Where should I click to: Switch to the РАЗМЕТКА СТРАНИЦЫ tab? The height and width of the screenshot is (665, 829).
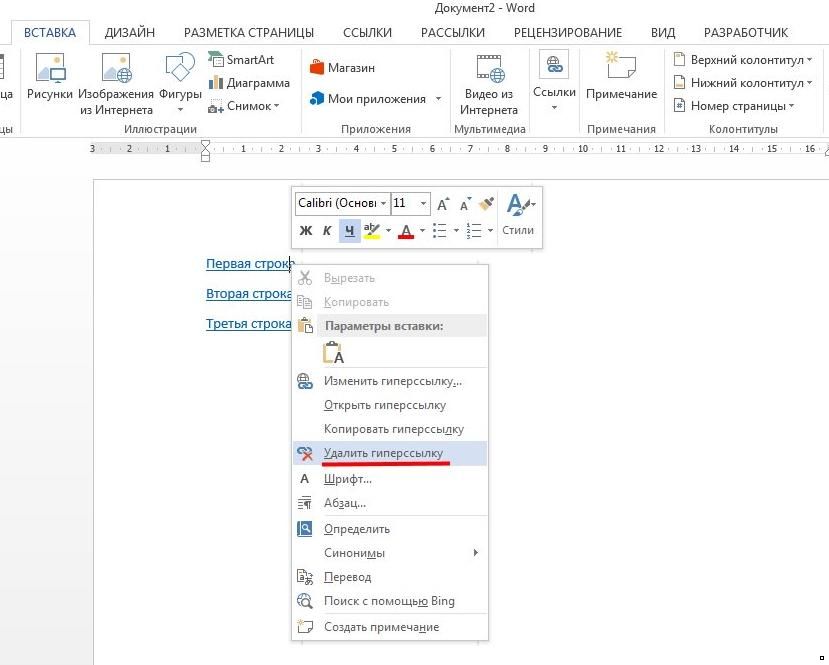pos(249,33)
